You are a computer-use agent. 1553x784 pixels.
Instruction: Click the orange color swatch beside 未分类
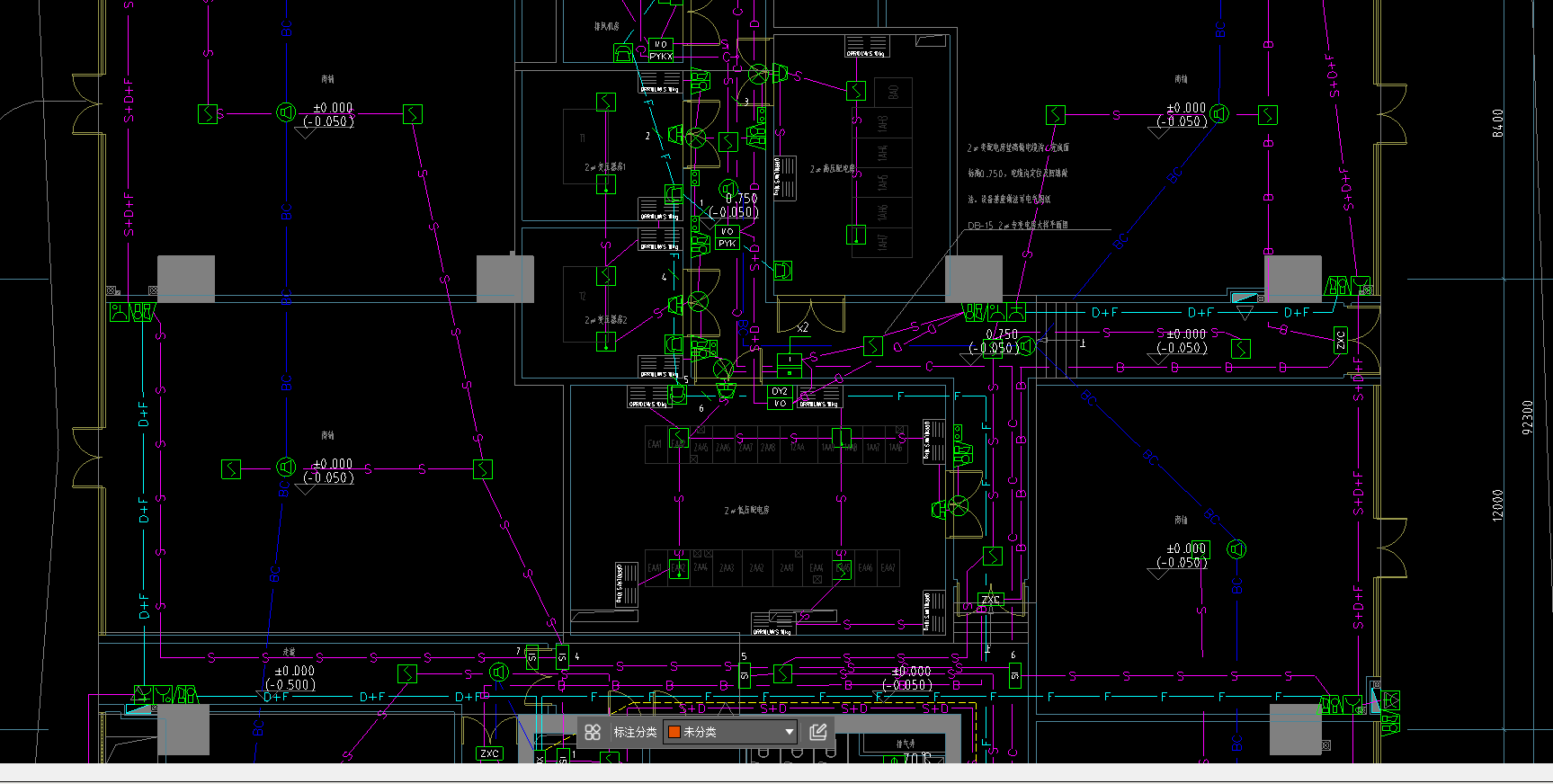[x=674, y=733]
